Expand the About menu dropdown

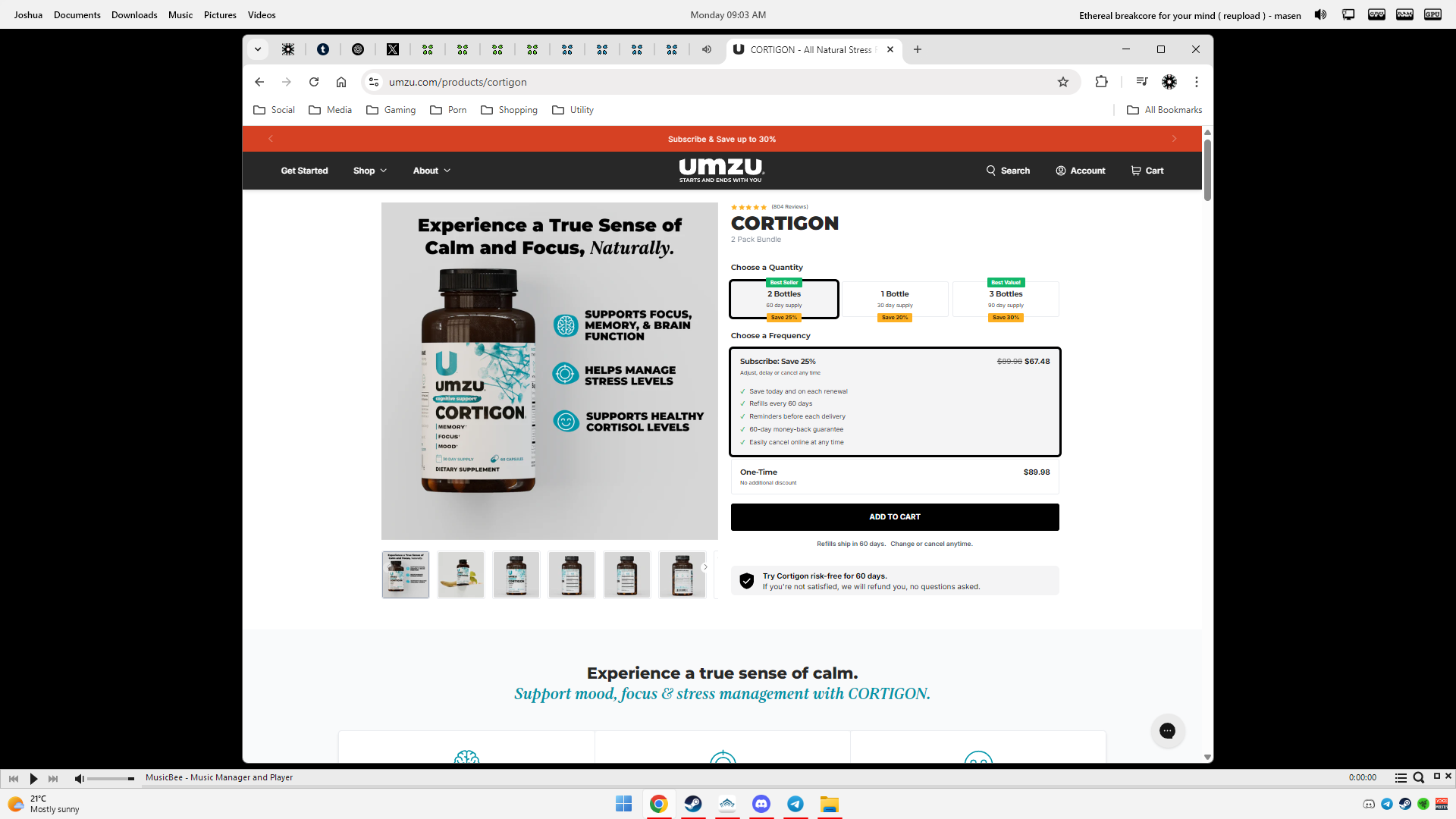click(431, 171)
